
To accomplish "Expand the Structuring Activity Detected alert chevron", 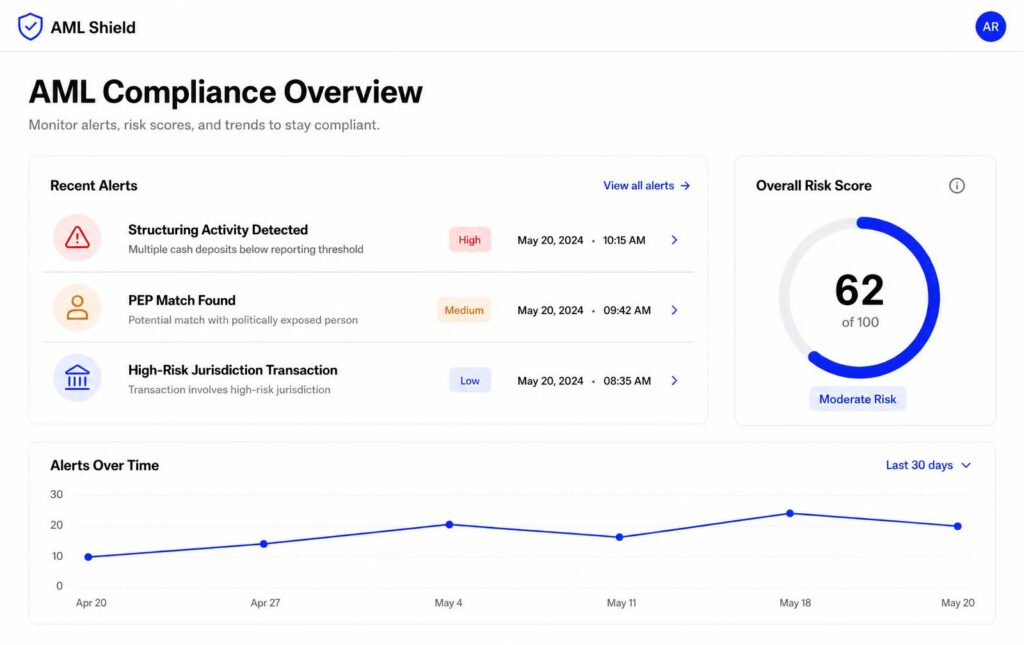I will [674, 240].
